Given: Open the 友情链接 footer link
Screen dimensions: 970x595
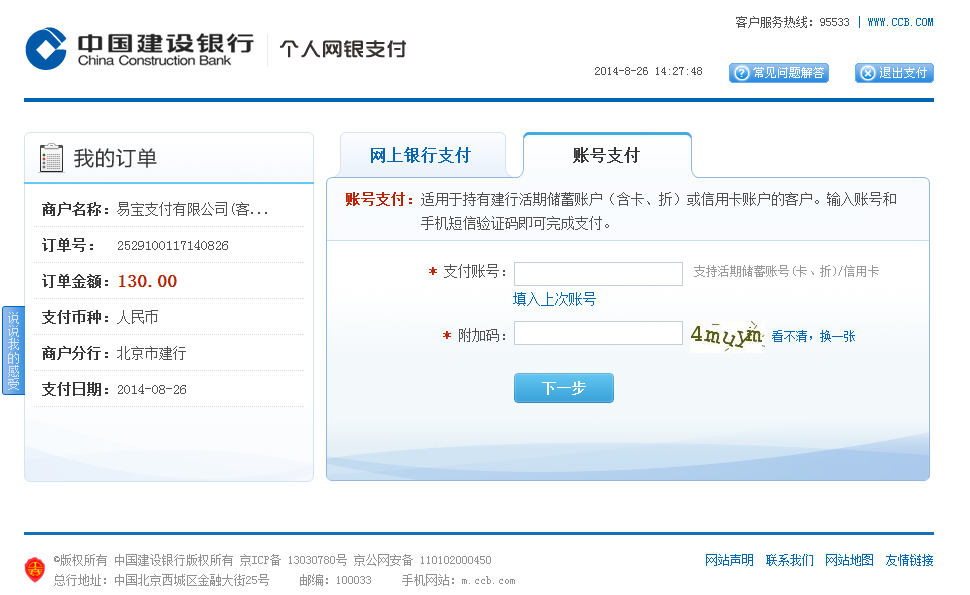Looking at the screenshot, I should tap(909, 560).
